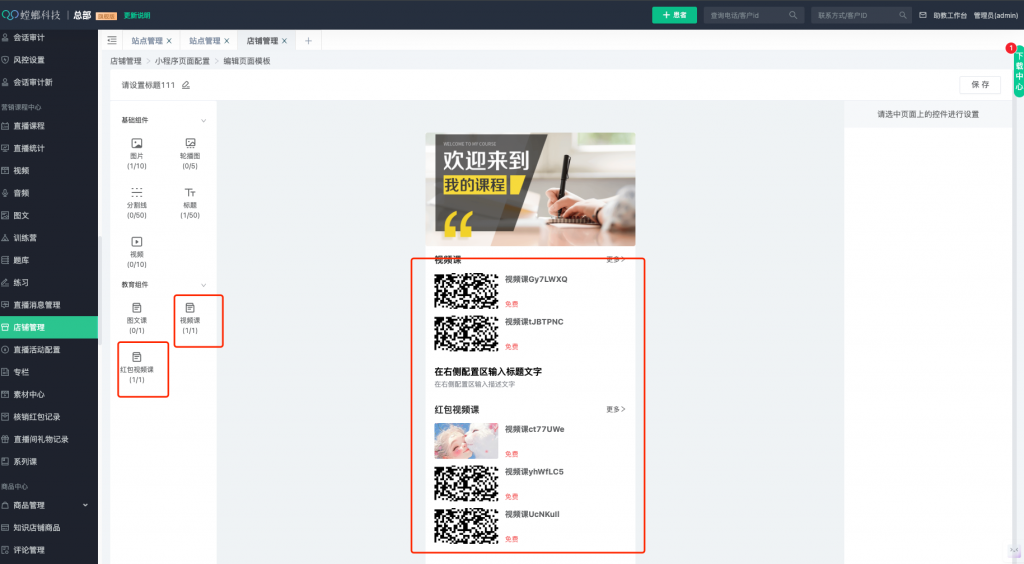Add the 图片 image component

[x=136, y=153]
